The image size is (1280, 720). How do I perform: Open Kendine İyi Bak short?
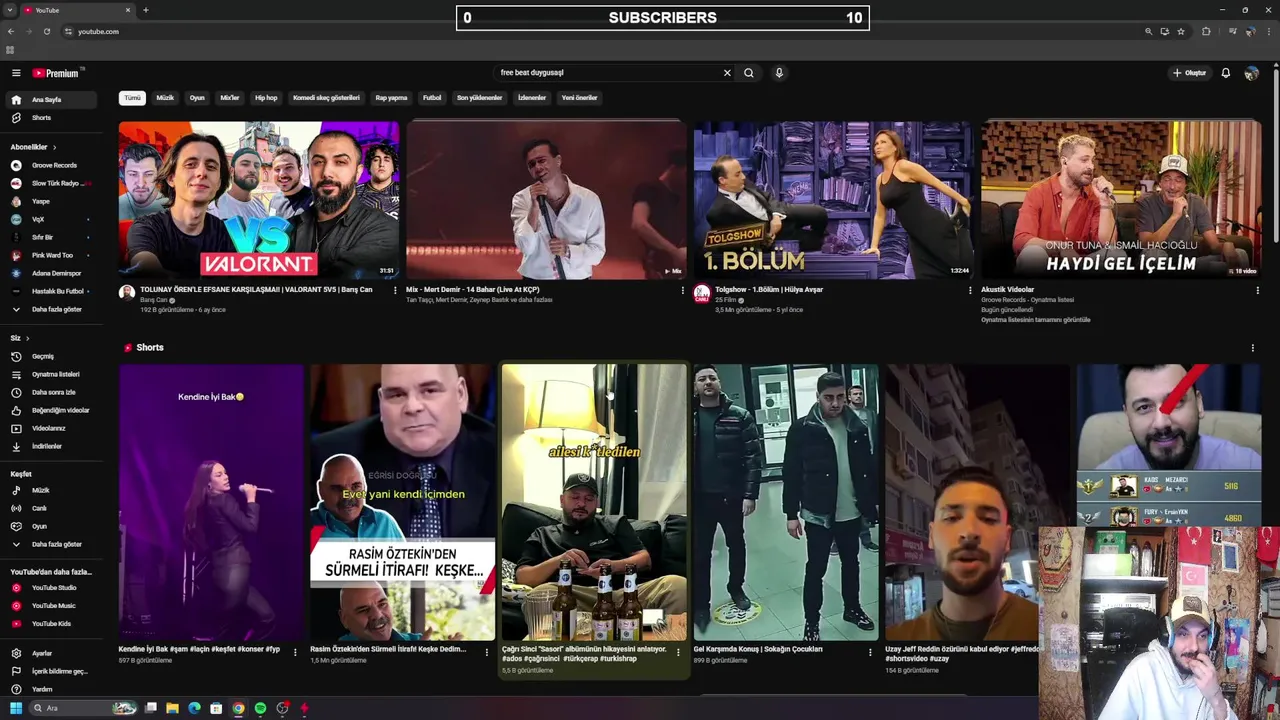coord(211,502)
